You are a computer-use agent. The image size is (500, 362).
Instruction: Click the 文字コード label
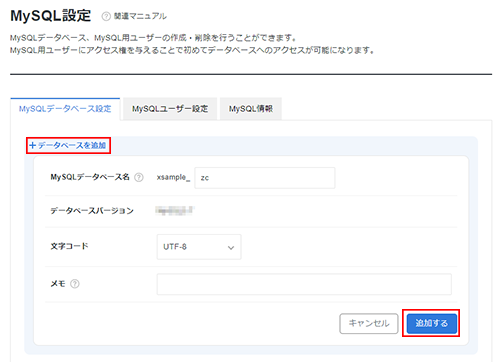tap(69, 246)
